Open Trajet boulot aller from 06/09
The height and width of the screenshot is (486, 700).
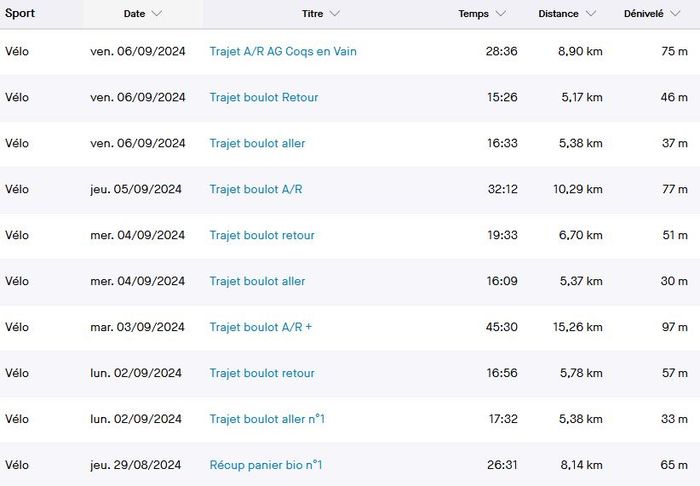(x=257, y=144)
